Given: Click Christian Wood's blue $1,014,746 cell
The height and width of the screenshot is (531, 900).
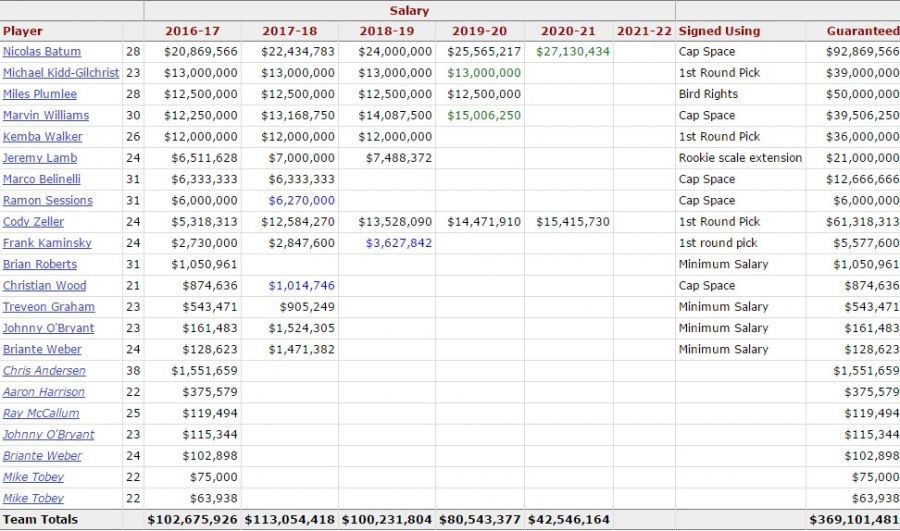Looking at the screenshot, I should point(301,285).
